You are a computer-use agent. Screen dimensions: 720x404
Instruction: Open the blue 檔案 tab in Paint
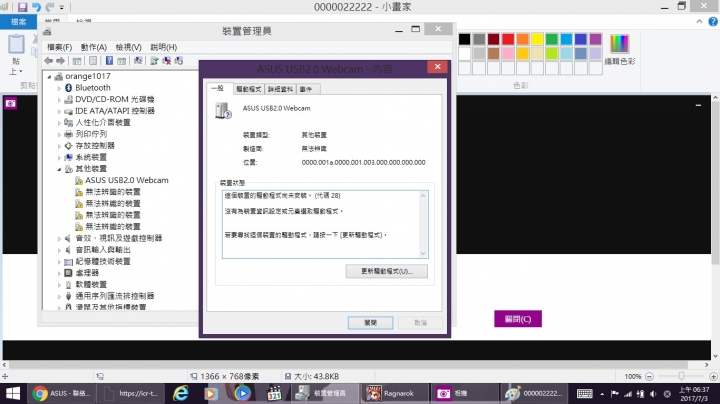click(18, 22)
